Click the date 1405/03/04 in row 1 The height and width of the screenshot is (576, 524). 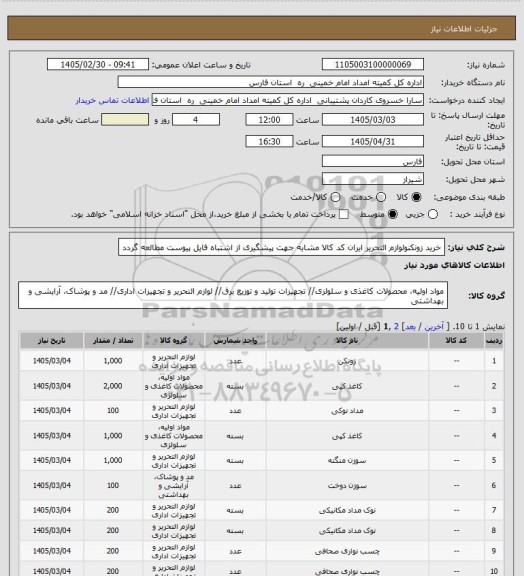(51, 361)
